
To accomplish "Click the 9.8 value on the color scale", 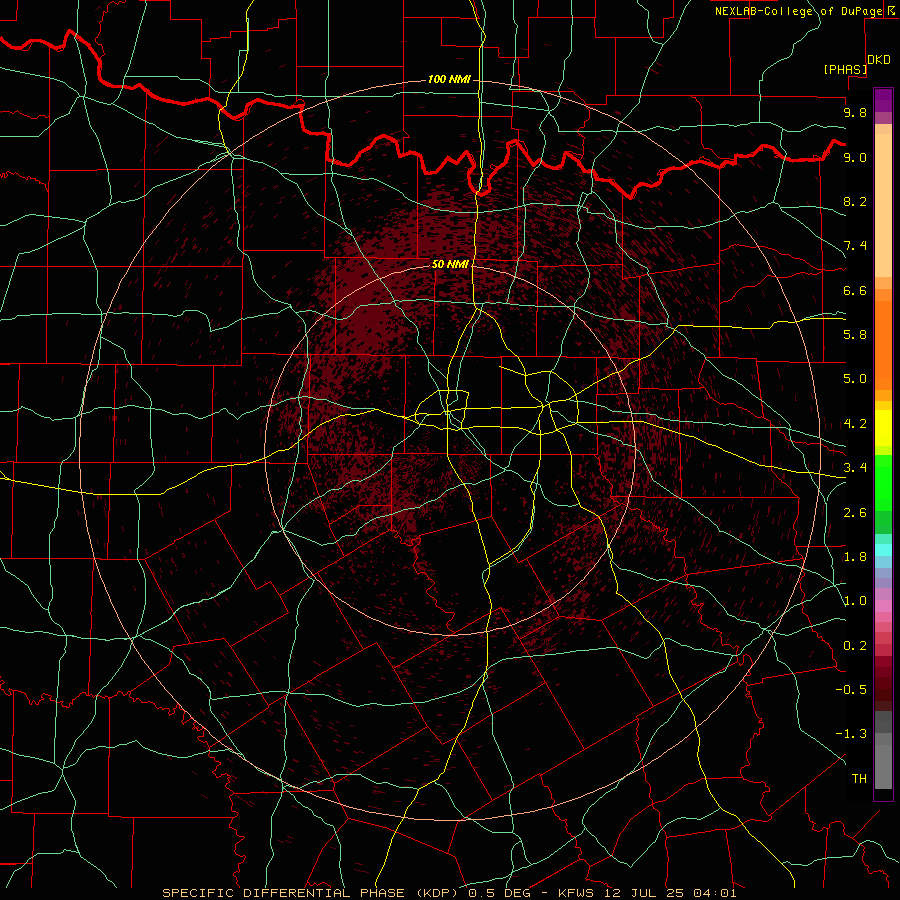I will (x=855, y=112).
